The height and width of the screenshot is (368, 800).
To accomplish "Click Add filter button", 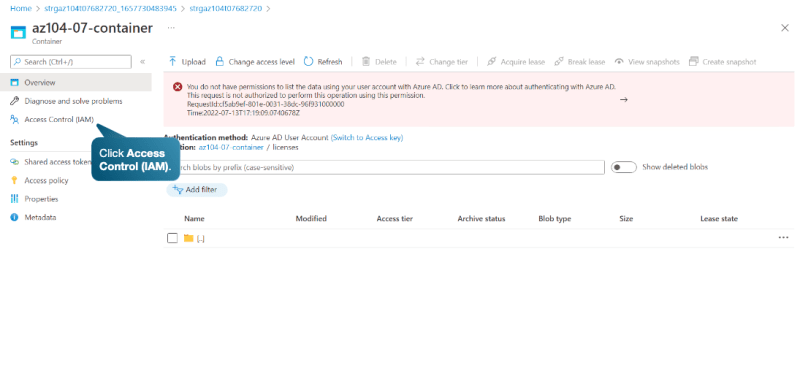I will click(x=196, y=189).
